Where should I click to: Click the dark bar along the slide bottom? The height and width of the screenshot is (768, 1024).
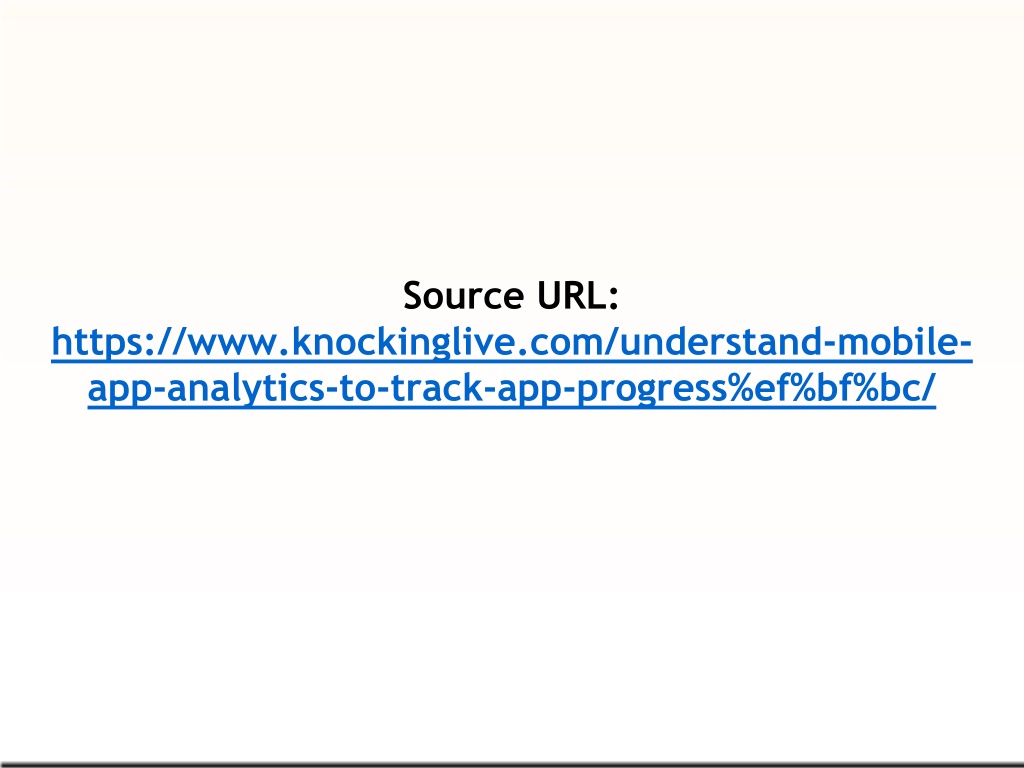coord(512,764)
